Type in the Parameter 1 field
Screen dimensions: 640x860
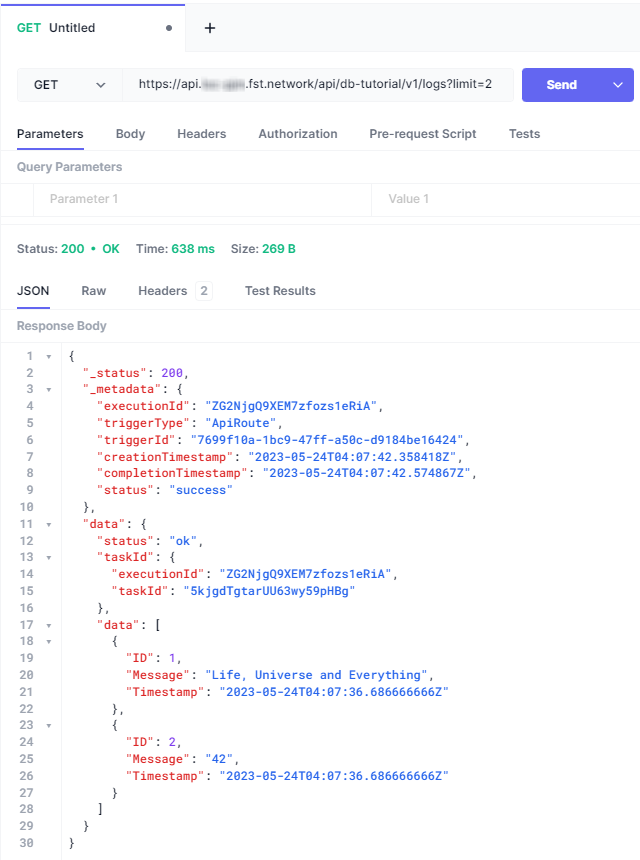[200, 199]
